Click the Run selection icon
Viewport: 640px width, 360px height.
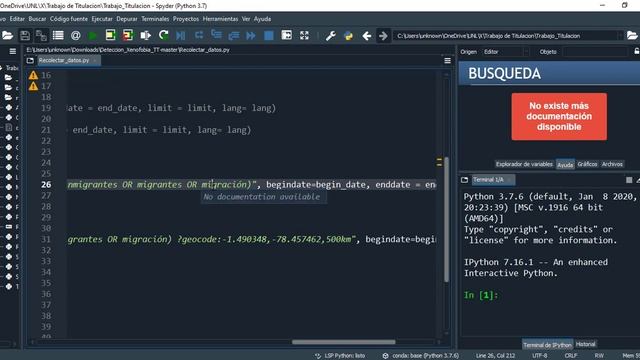tap(145, 36)
